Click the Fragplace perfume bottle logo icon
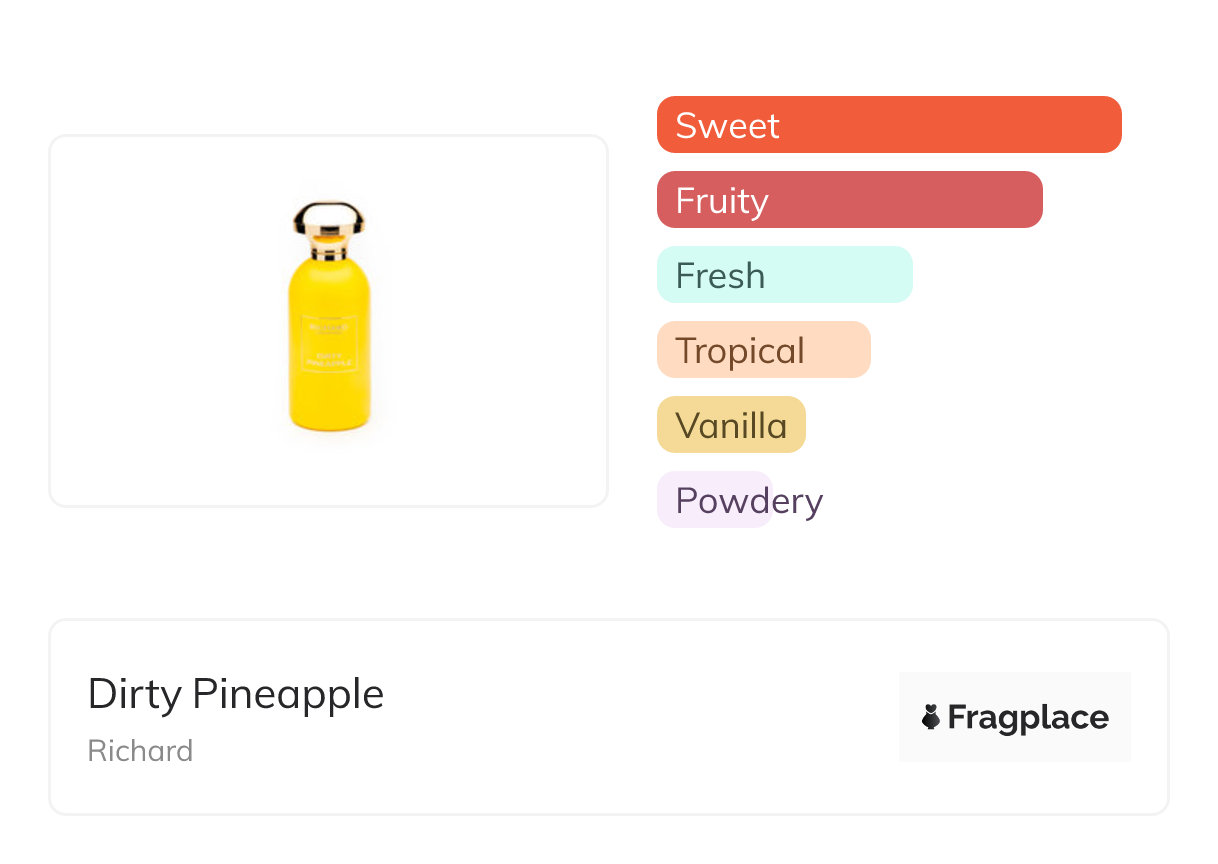Image resolution: width=1218 pixels, height=864 pixels. point(931,717)
